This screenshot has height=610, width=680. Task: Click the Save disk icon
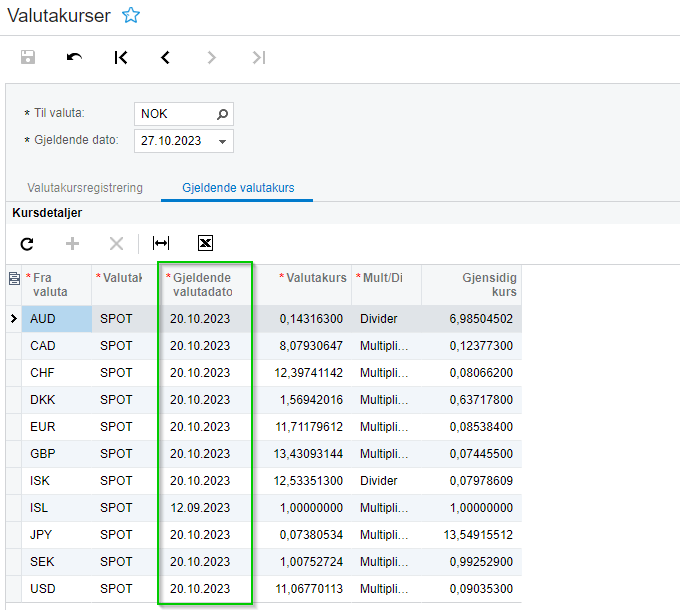28,57
